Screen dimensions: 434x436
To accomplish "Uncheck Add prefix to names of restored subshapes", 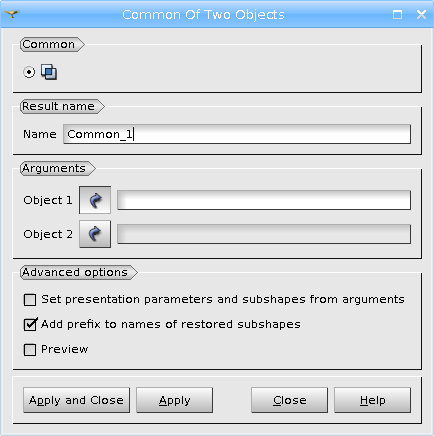I will pyautogui.click(x=30, y=324).
